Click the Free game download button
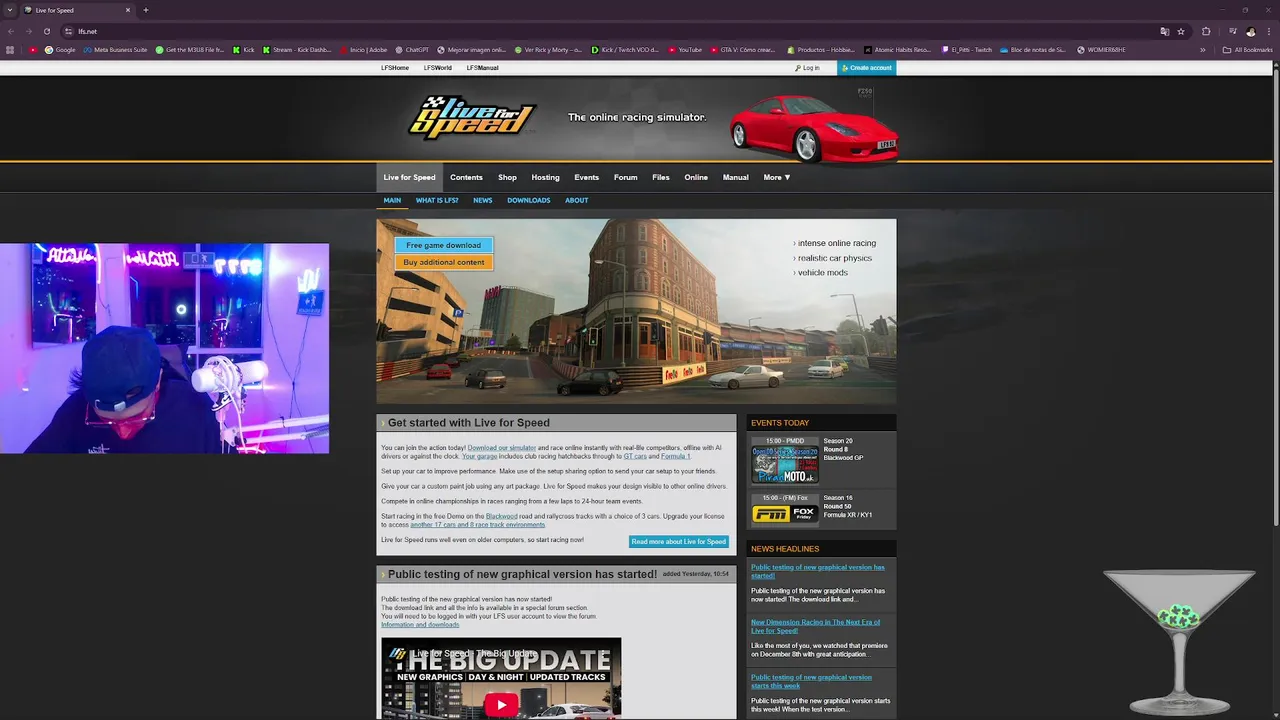1280x720 pixels. [443, 245]
